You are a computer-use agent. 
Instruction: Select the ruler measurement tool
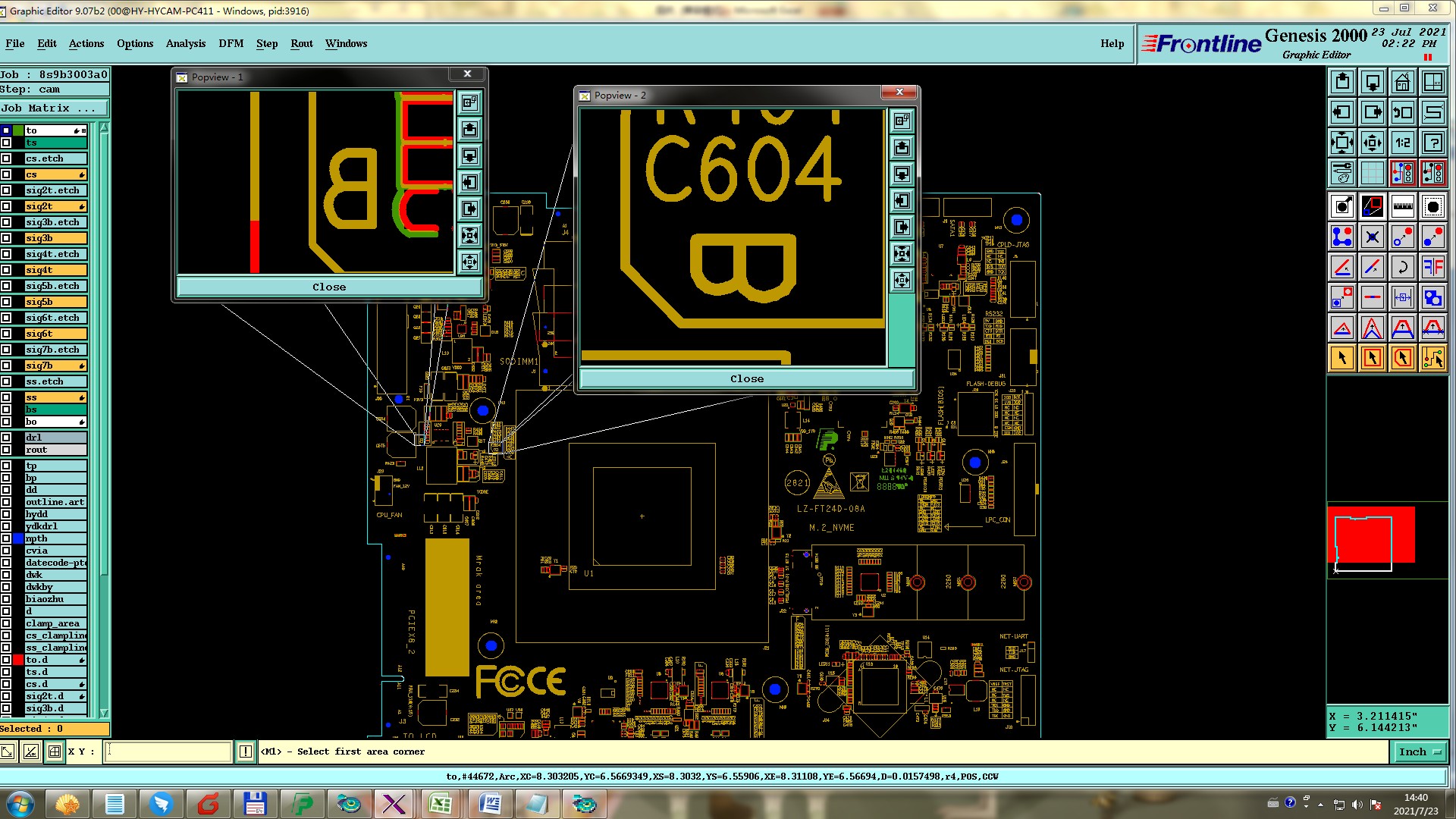[x=1402, y=206]
